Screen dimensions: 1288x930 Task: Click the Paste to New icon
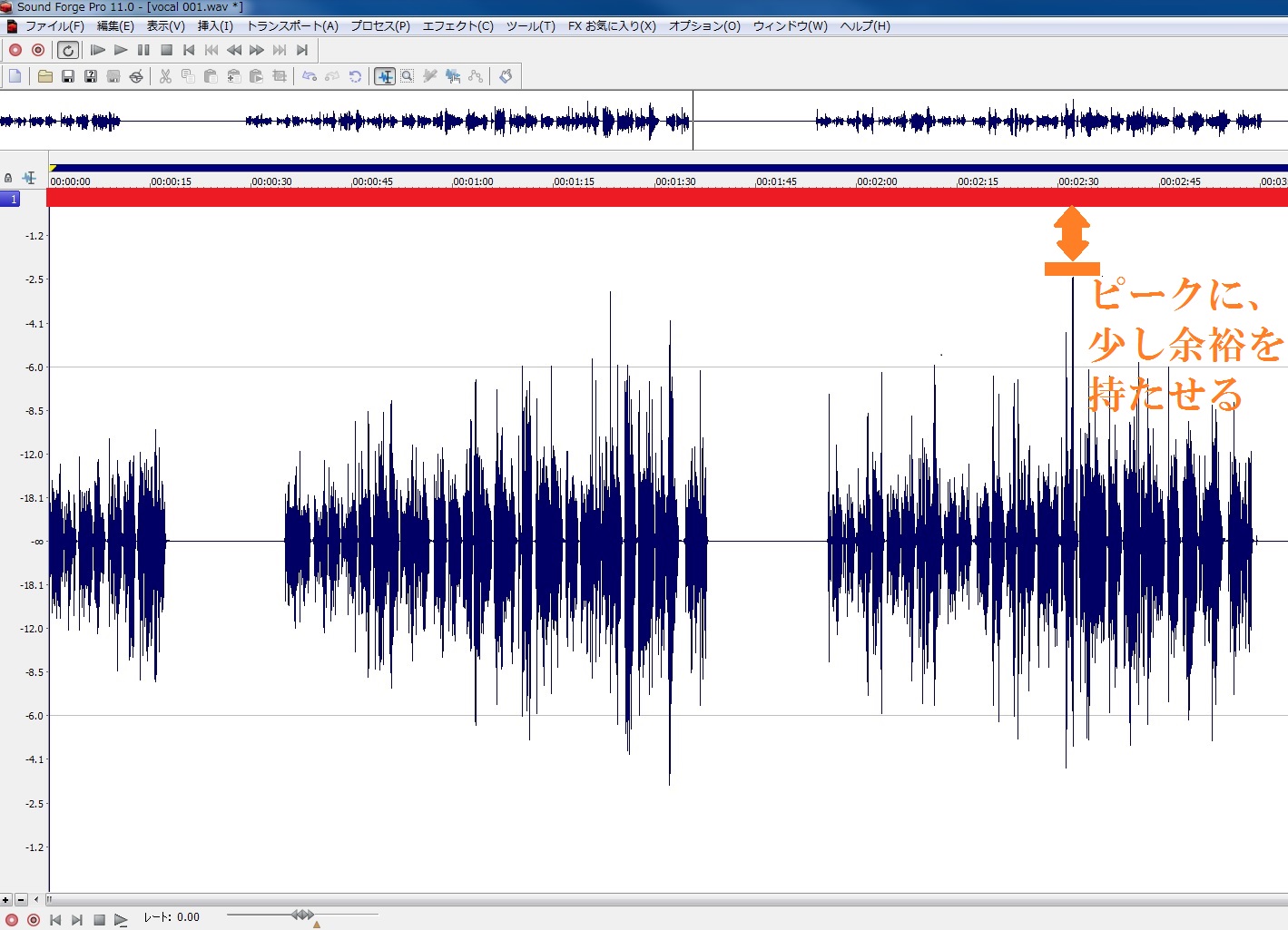pyautogui.click(x=256, y=76)
